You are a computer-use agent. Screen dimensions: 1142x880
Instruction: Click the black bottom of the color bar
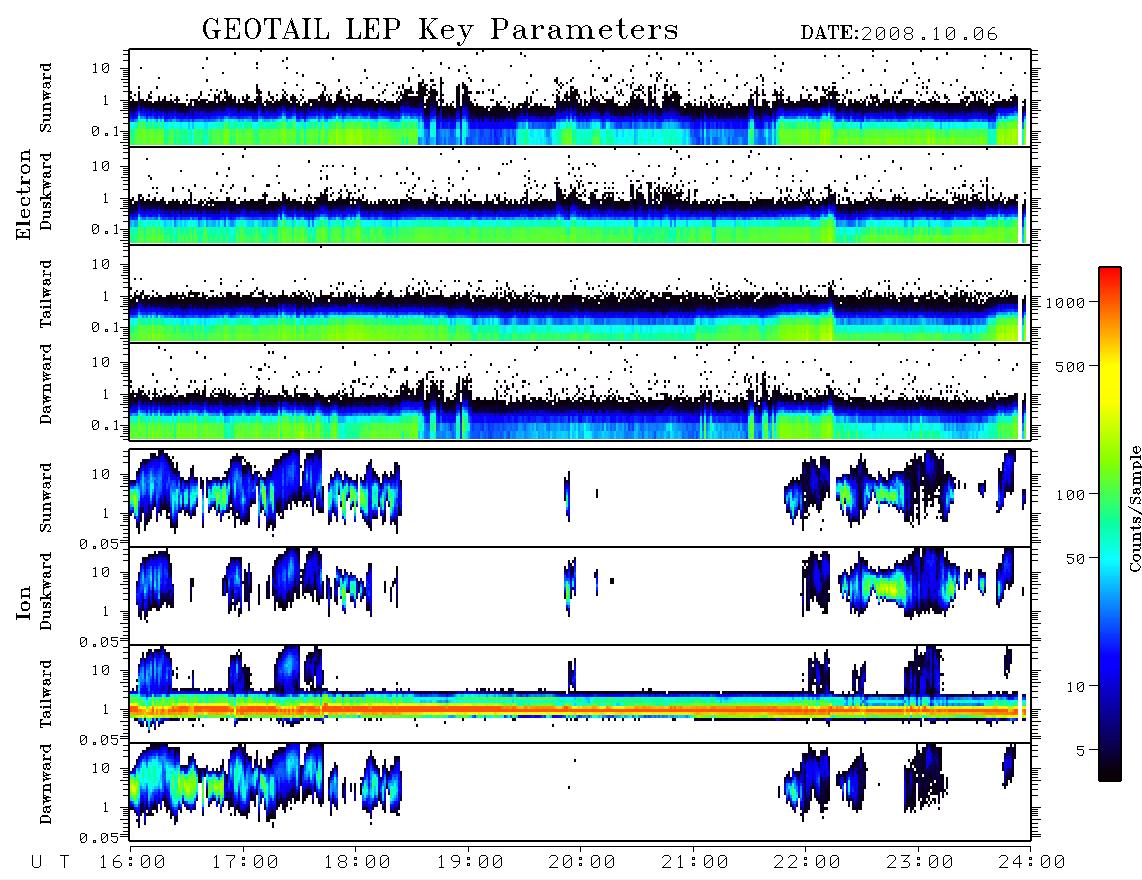[1109, 769]
